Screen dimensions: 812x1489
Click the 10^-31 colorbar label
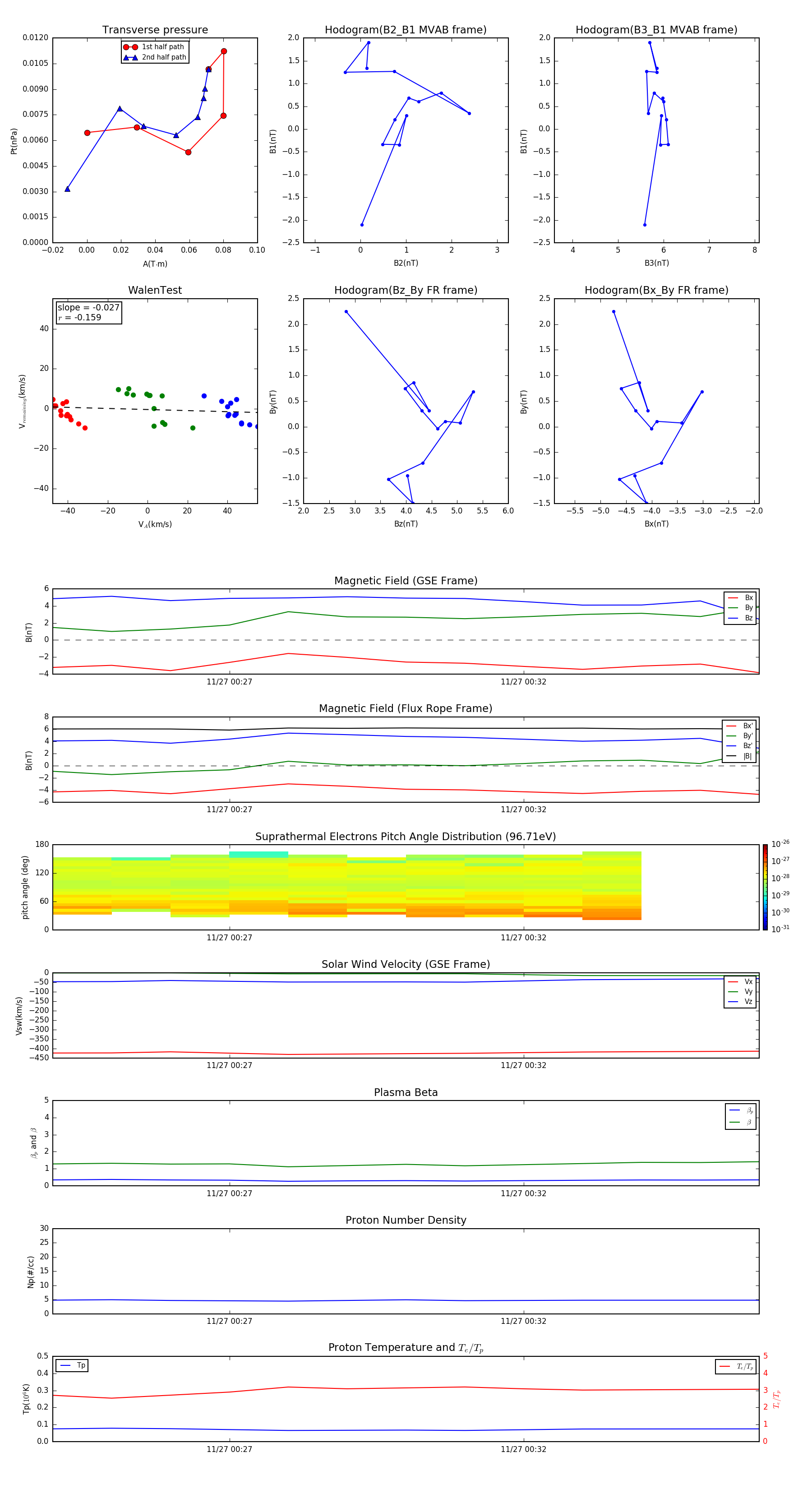(x=780, y=929)
